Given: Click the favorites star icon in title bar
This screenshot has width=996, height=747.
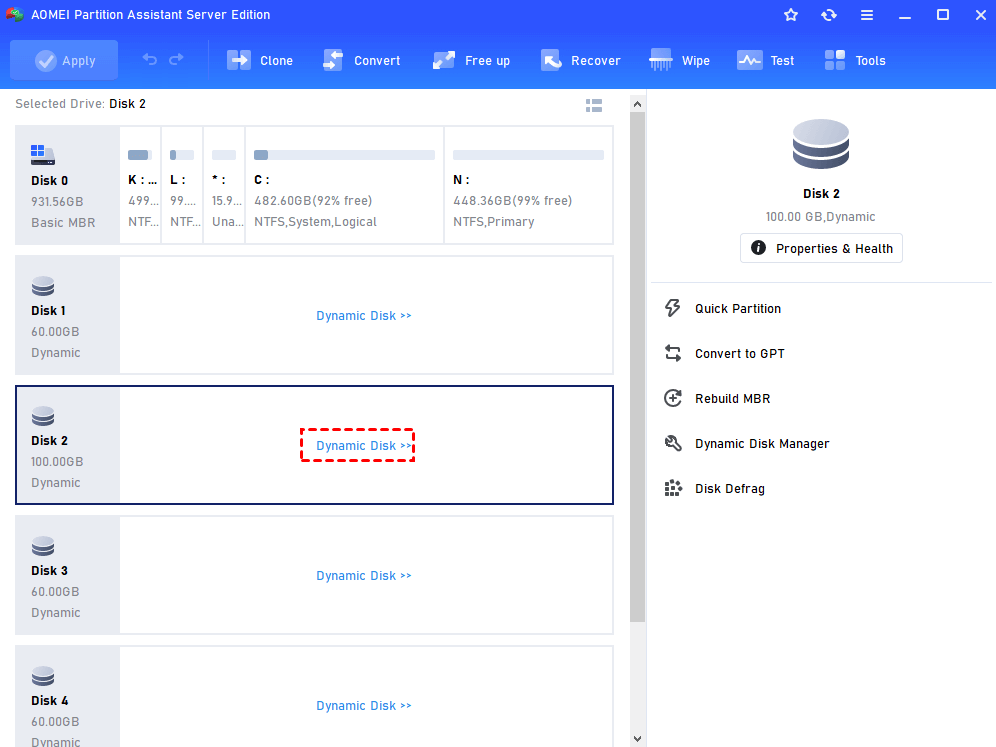Looking at the screenshot, I should pyautogui.click(x=791, y=15).
